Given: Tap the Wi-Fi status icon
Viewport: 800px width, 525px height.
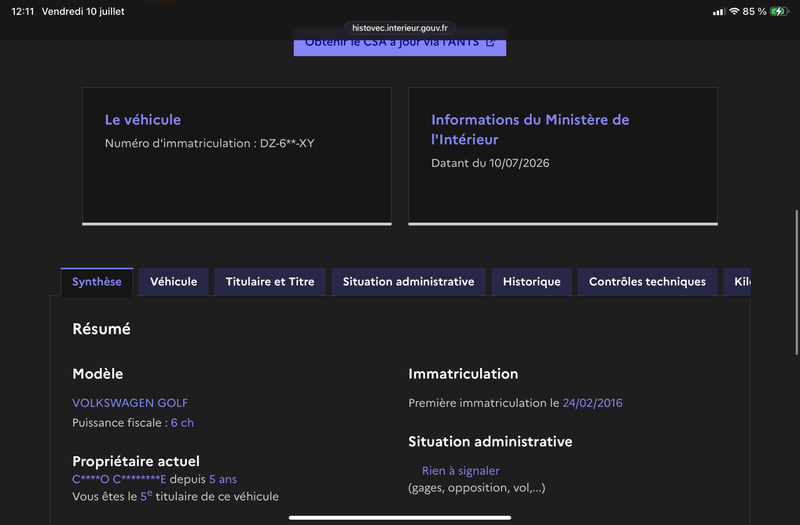Looking at the screenshot, I should coord(734,11).
